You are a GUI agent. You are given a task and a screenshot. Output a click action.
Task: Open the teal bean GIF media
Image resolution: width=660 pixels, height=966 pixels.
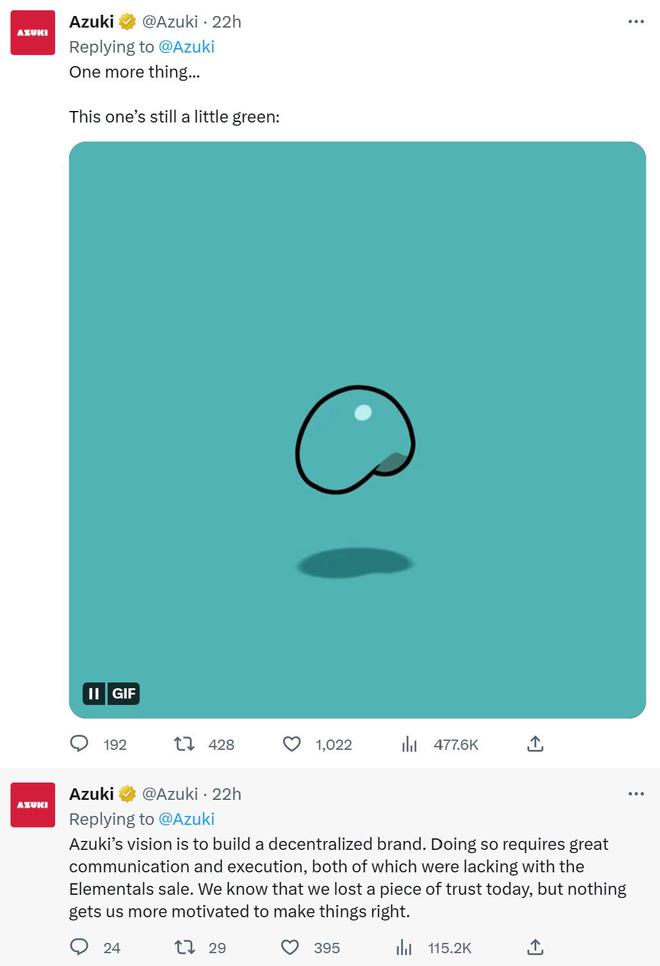point(357,430)
